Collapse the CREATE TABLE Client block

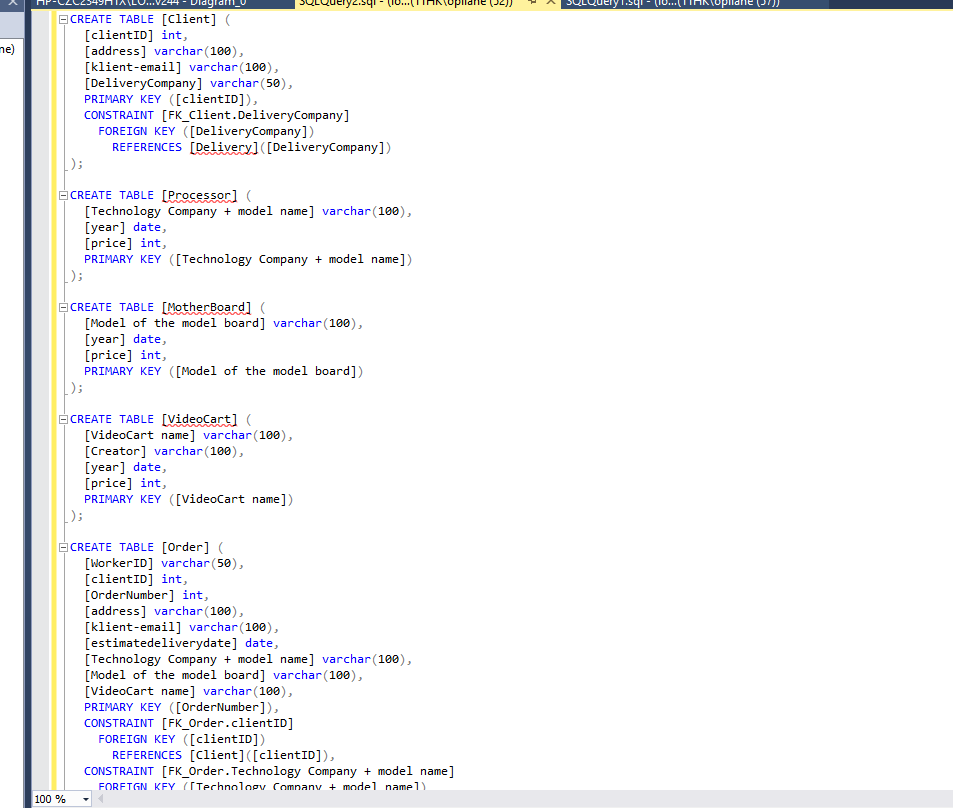[x=64, y=19]
